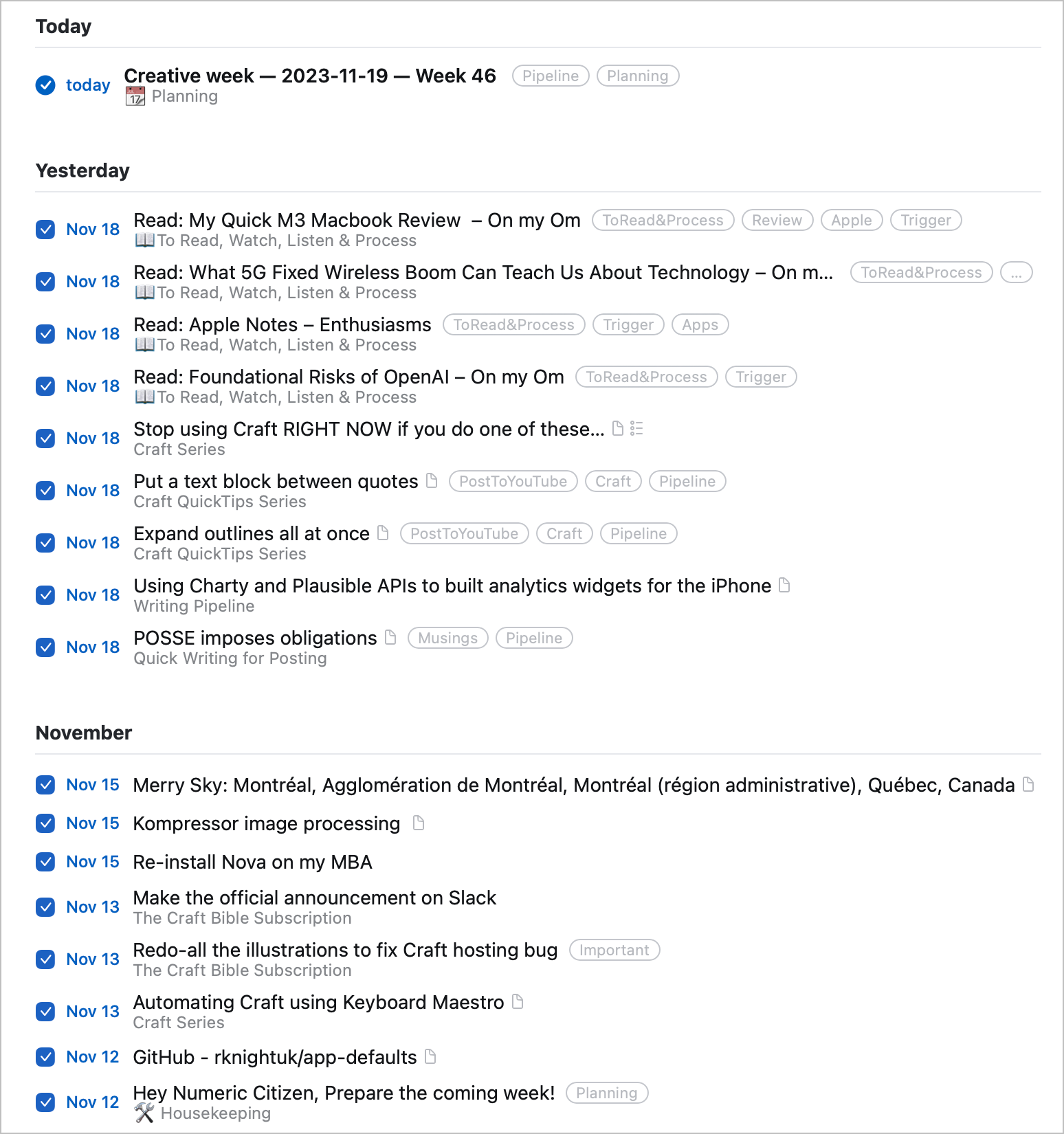1064x1134 pixels.
Task: Click note icon beside GitHub - rknightuk/app-defaults
Action: click(430, 1056)
